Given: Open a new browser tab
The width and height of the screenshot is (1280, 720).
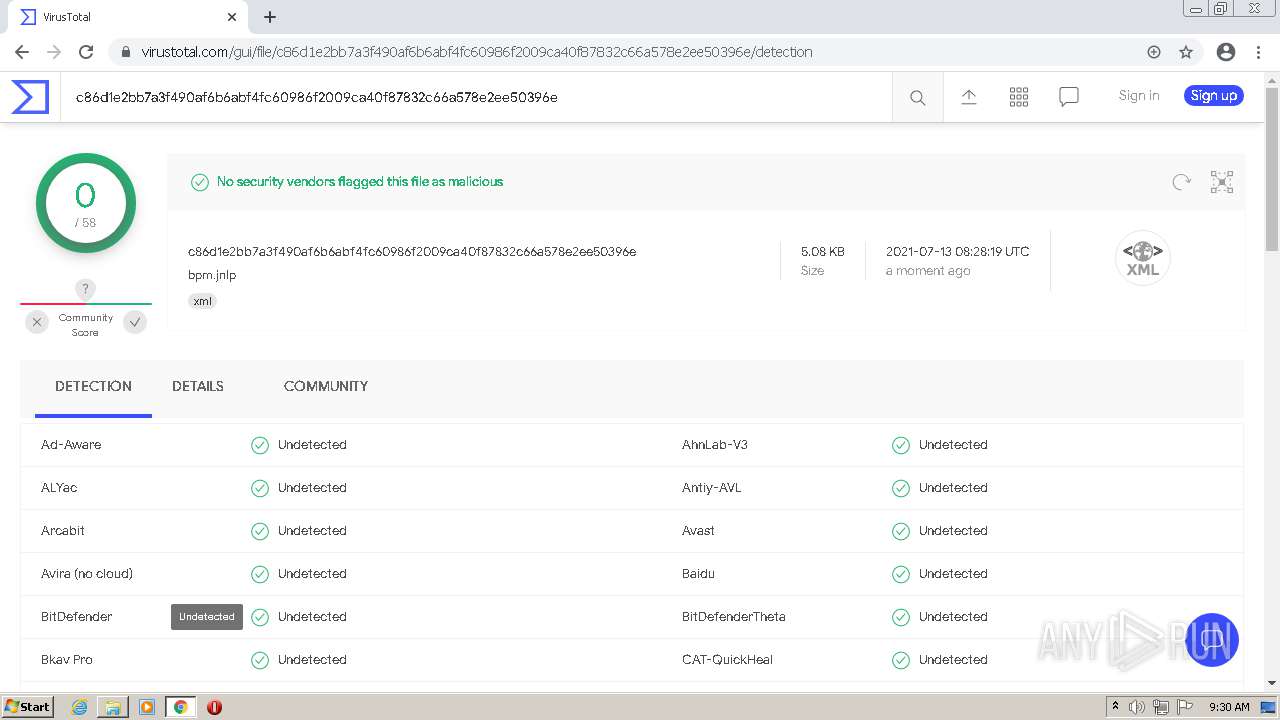Looking at the screenshot, I should tap(270, 17).
